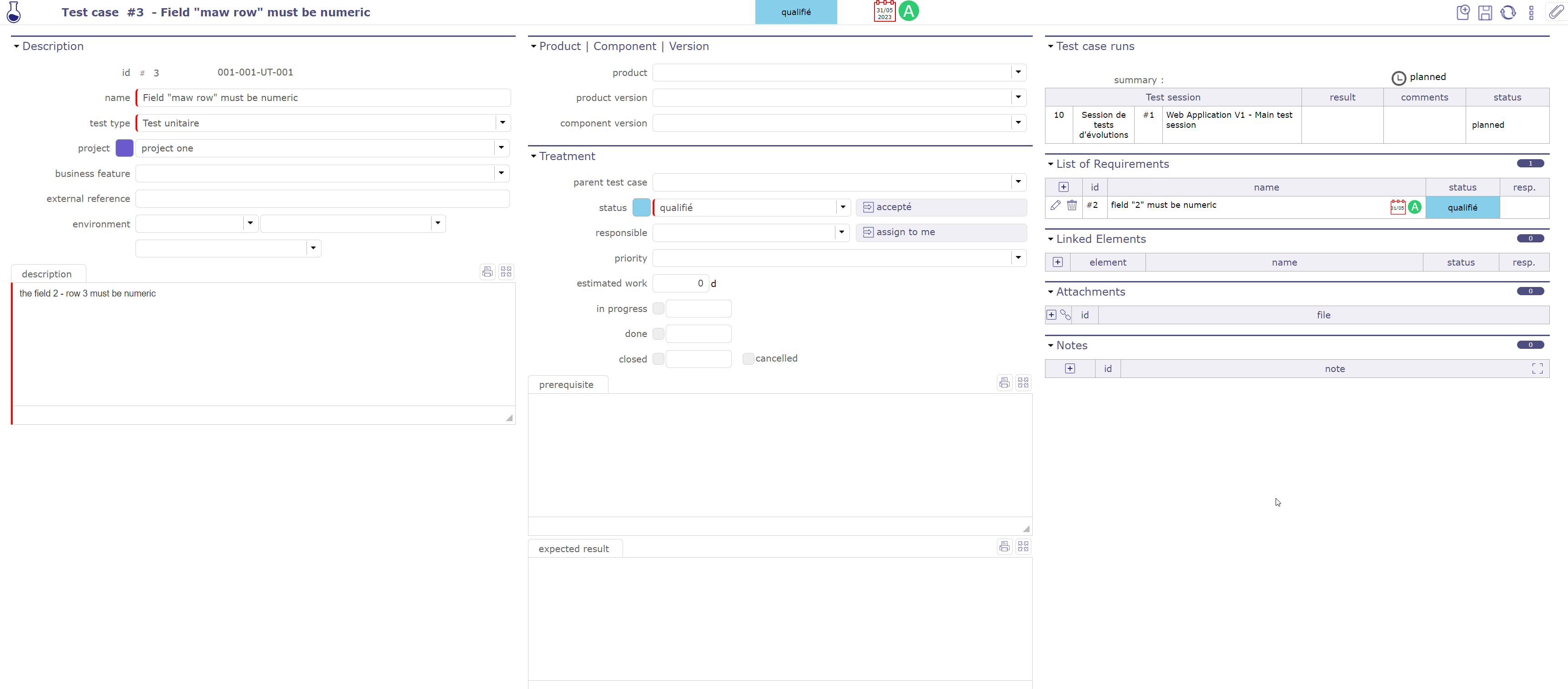1568x689 pixels.
Task: Click the print icon above the description field
Action: 487,272
